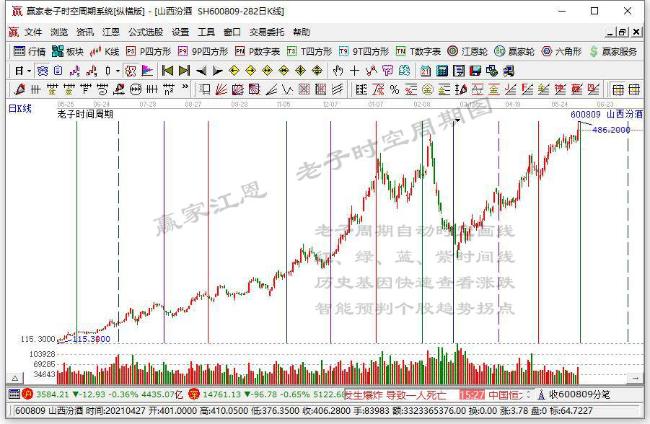This screenshot has width=650, height=424.
Task: Select the crosshair cursor tool
Action: [354, 71]
